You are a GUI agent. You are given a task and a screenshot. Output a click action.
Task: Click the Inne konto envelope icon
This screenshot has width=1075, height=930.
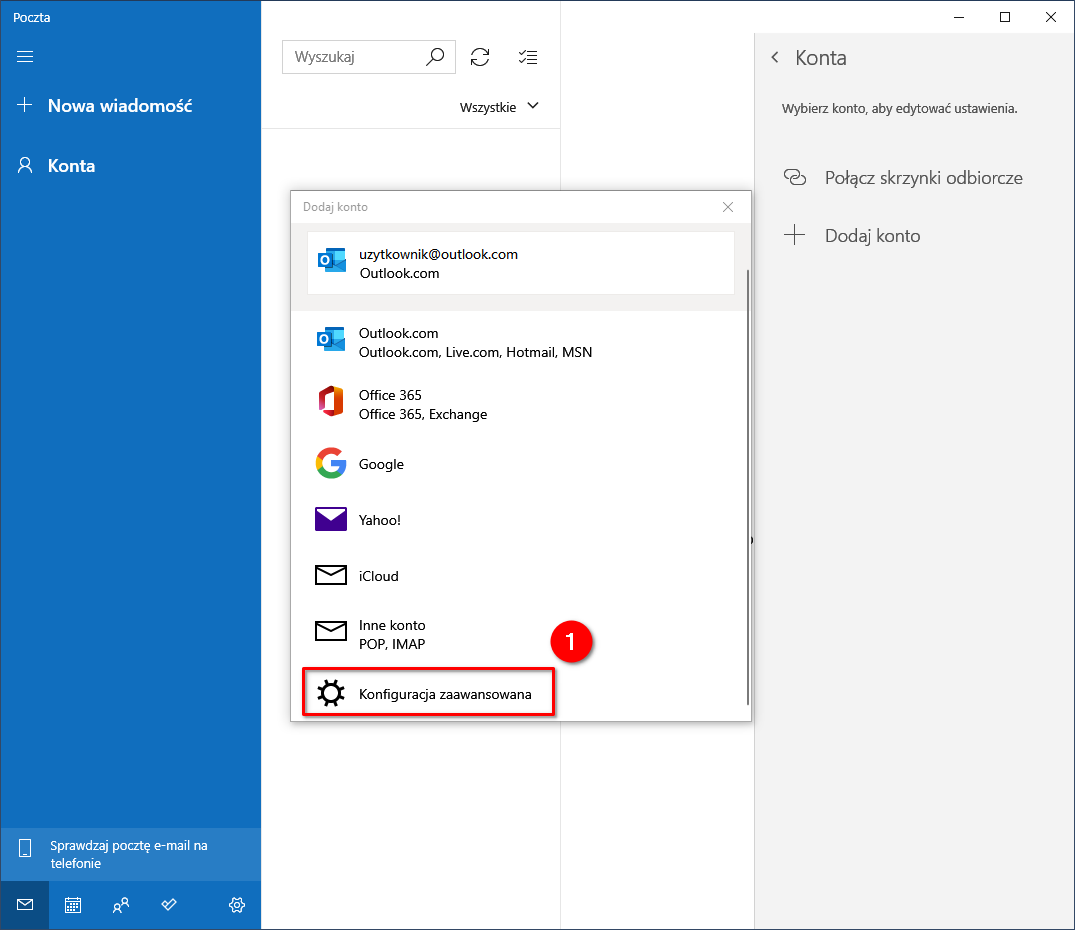(x=331, y=631)
